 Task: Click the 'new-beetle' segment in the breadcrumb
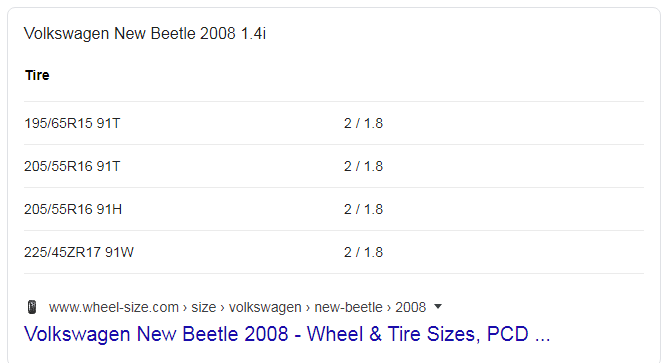click(x=348, y=307)
